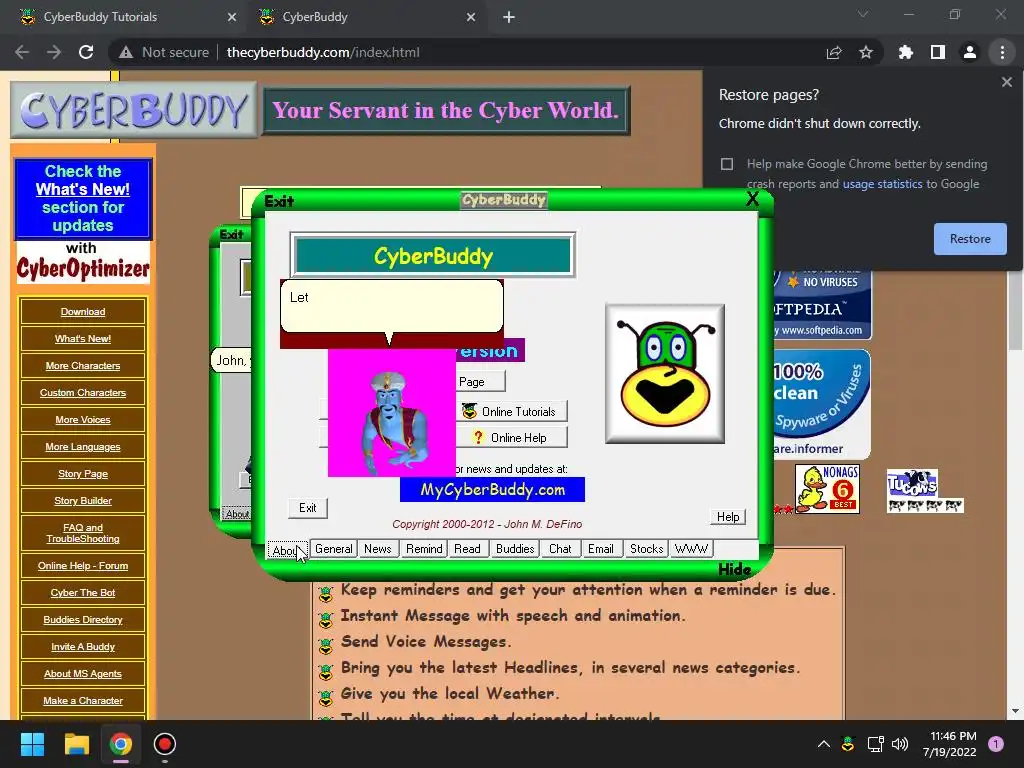Screen dimensions: 1024x768
Task: Click Exit on the CyberBuddy green title bar
Action: pyautogui.click(x=279, y=201)
